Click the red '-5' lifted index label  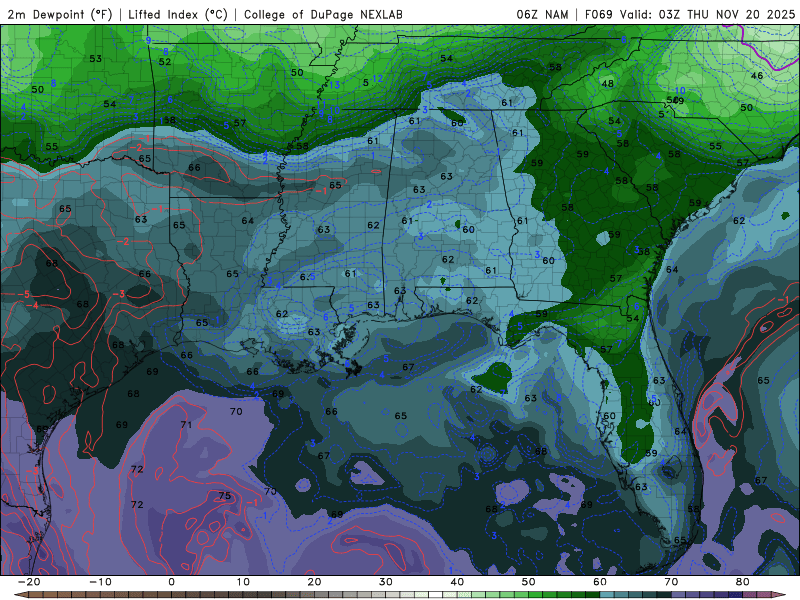[x=24, y=295]
